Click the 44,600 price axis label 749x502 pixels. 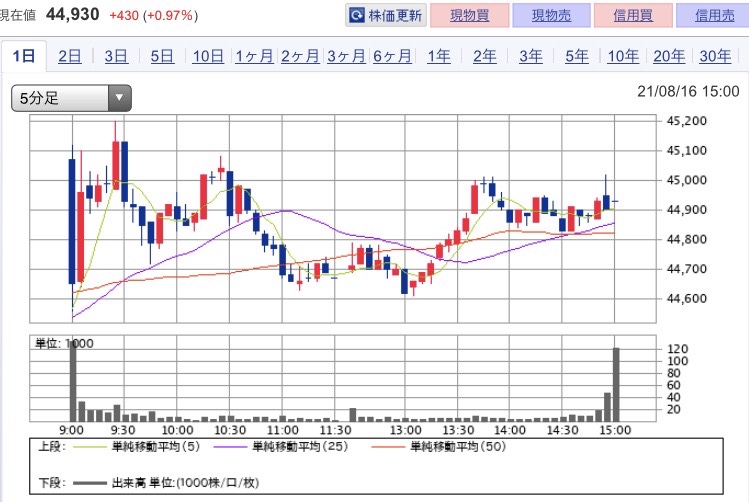point(686,299)
